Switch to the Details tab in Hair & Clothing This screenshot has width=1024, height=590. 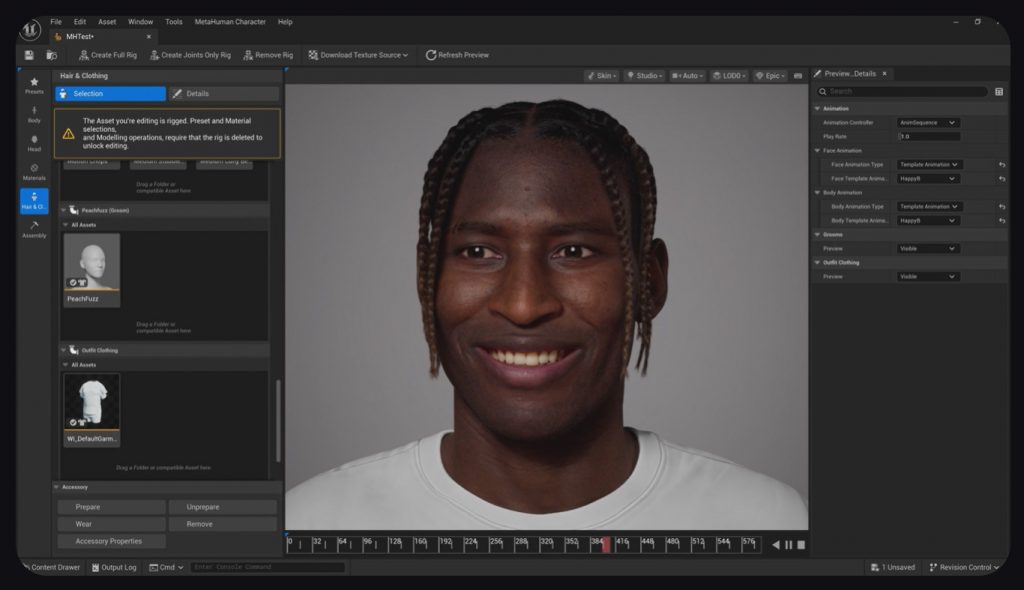[x=224, y=94]
